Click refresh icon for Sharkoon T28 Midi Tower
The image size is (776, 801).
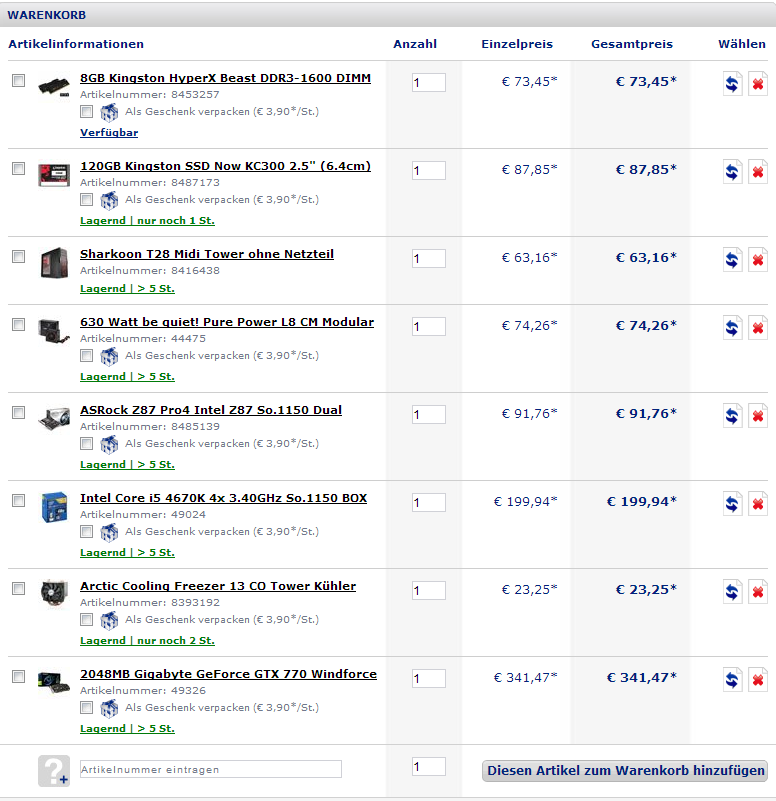coord(732,260)
